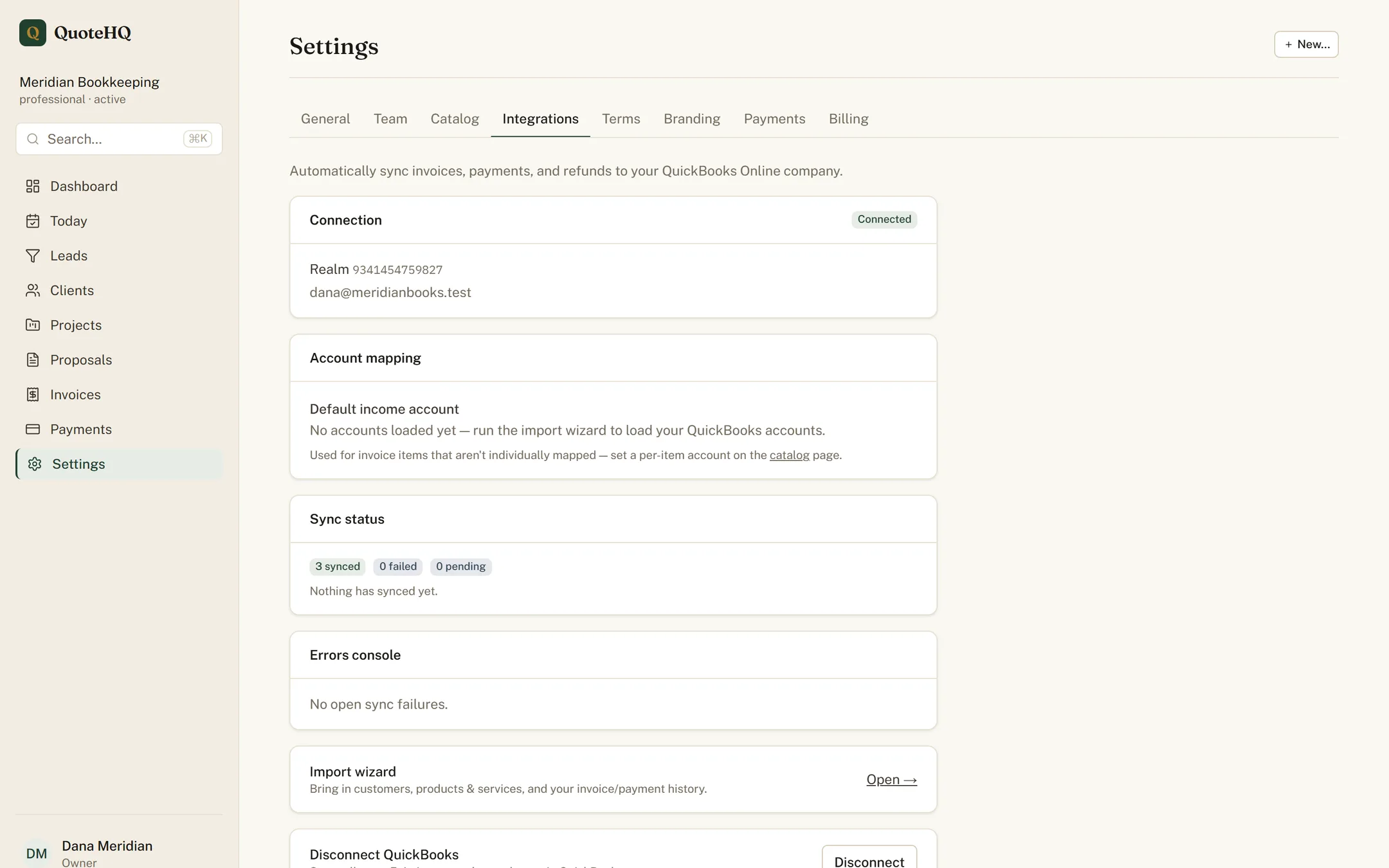Click the Proposals document icon
Viewport: 1389px width, 868px height.
(33, 360)
